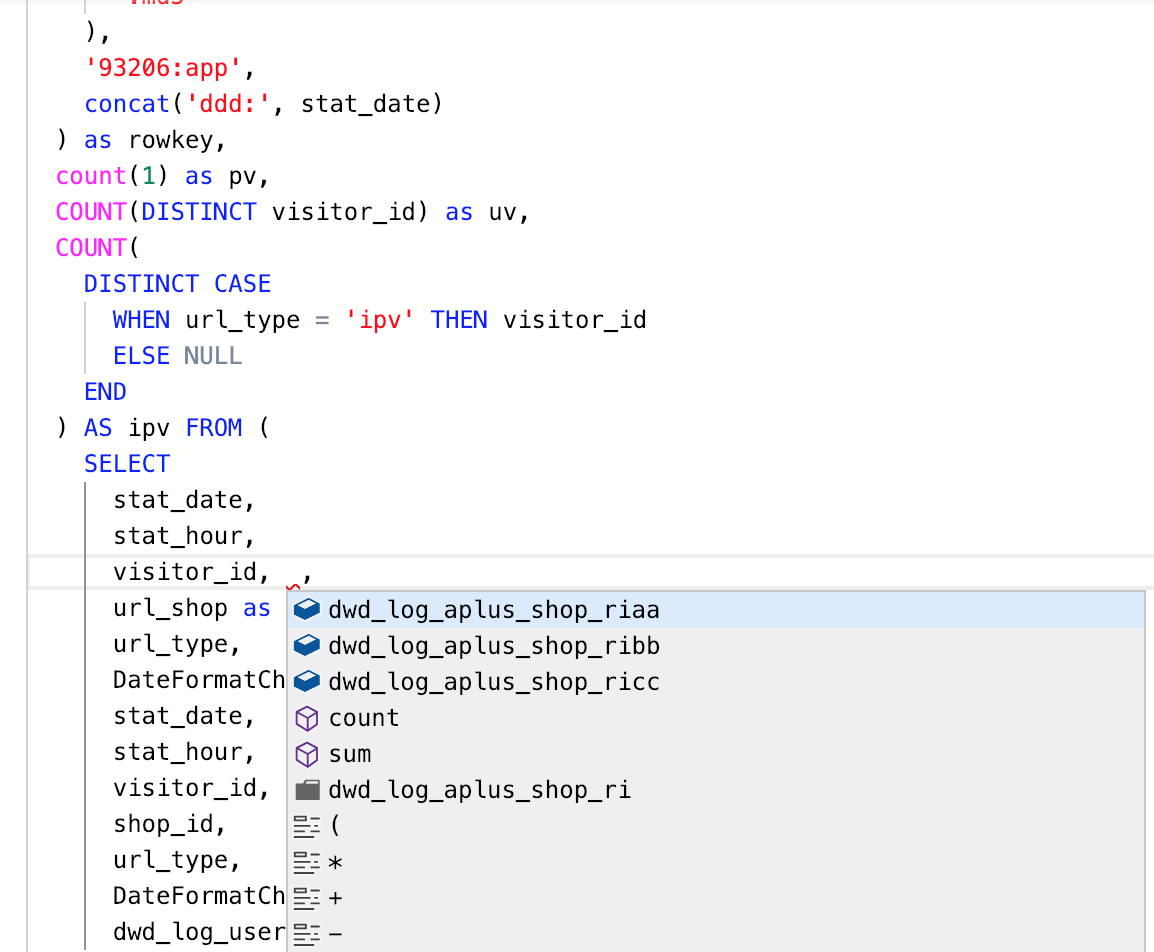The height and width of the screenshot is (952, 1154).
Task: Click rowkey alias in the code
Action: coord(170,140)
